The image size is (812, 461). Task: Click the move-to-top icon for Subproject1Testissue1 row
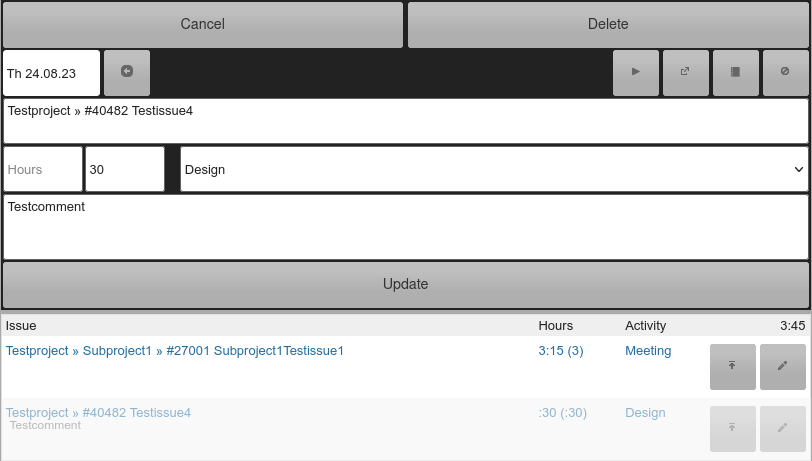pyautogui.click(x=732, y=366)
